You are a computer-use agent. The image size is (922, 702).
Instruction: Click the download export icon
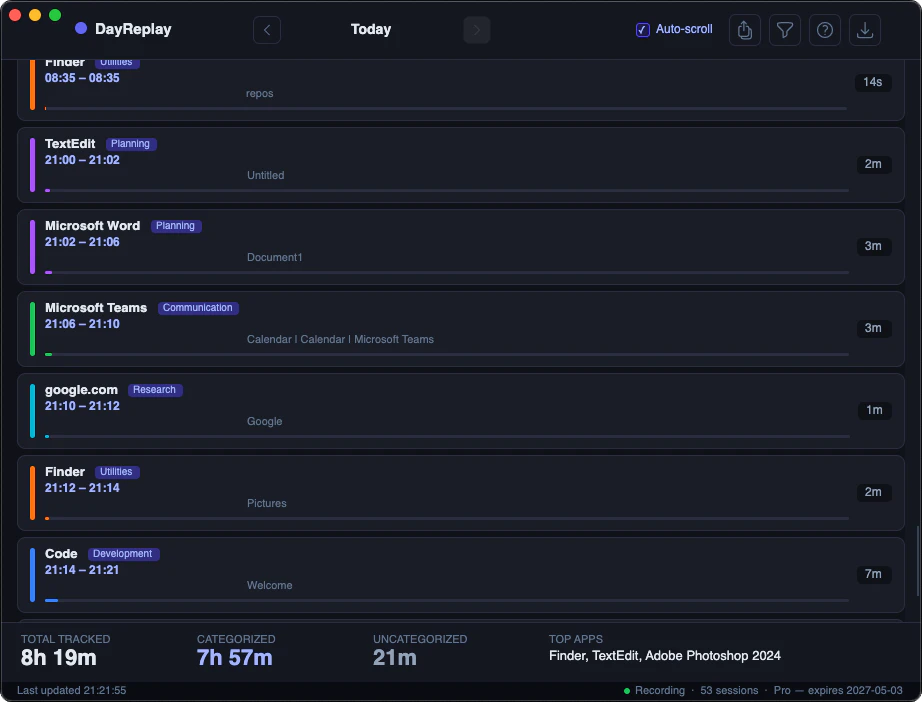(x=864, y=29)
